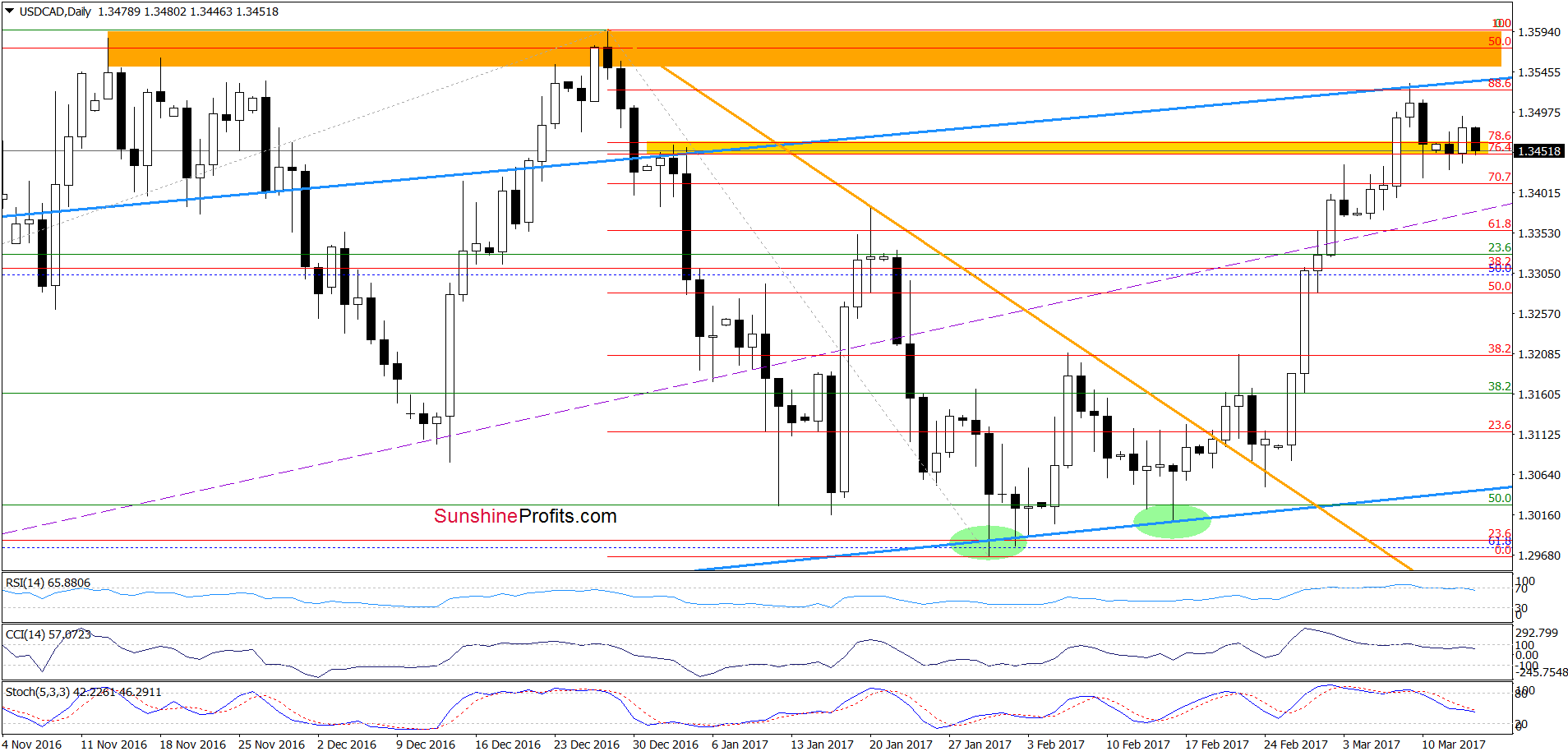Click the 1.32570 price axis label

click(1538, 314)
